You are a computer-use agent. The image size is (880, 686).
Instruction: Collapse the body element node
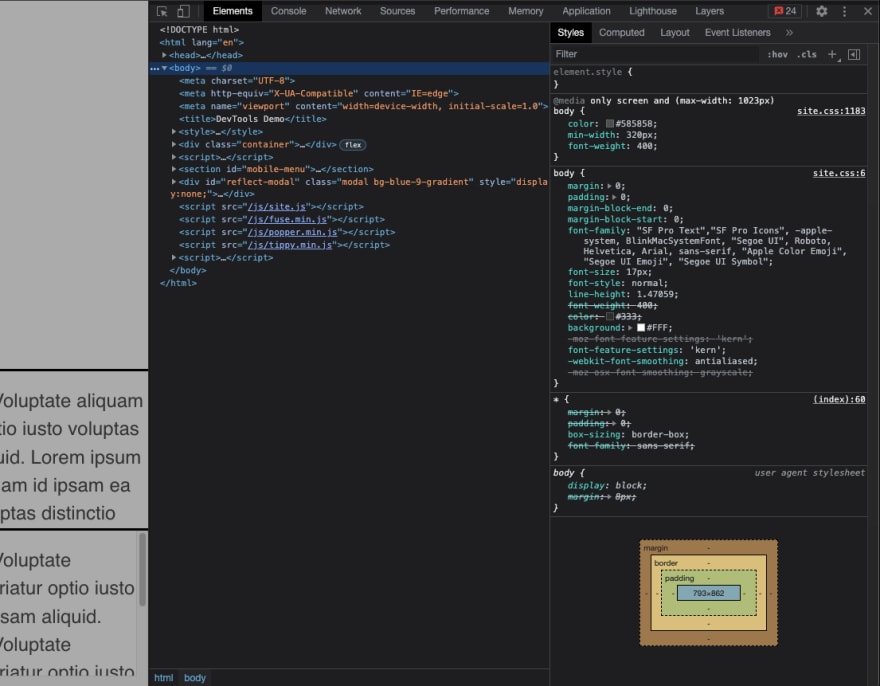[x=164, y=68]
